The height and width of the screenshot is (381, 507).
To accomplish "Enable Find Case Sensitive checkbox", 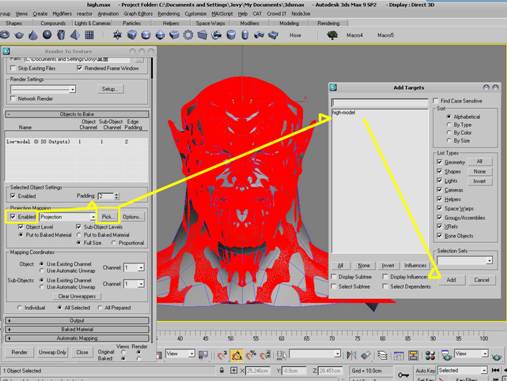I will coord(435,100).
